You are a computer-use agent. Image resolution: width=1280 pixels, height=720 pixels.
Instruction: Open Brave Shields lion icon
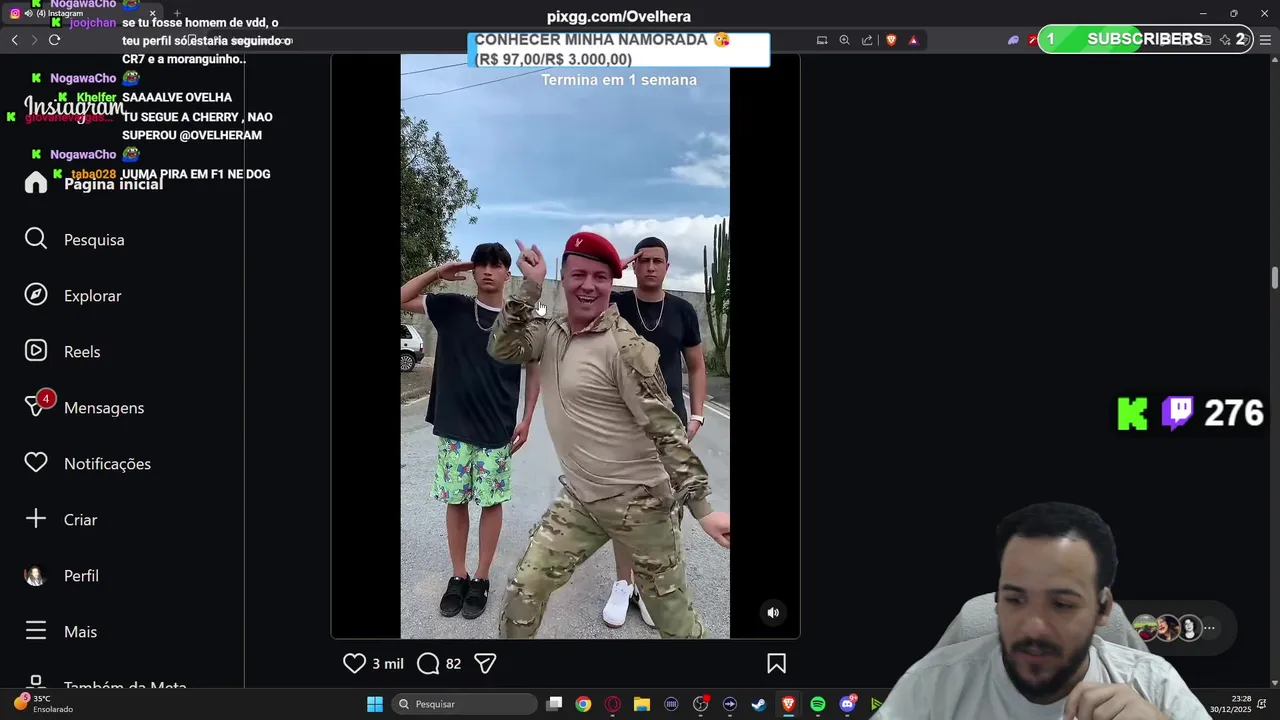click(891, 40)
